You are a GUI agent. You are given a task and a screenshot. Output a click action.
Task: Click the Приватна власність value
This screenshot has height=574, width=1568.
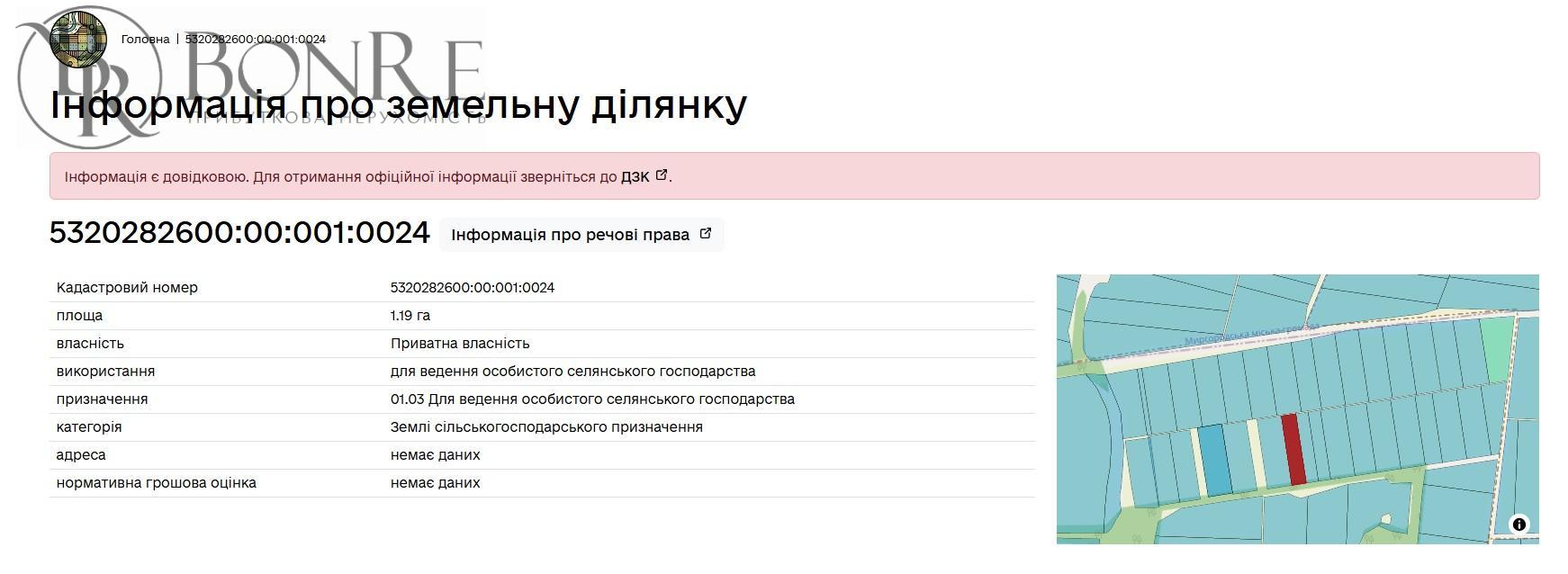(460, 344)
